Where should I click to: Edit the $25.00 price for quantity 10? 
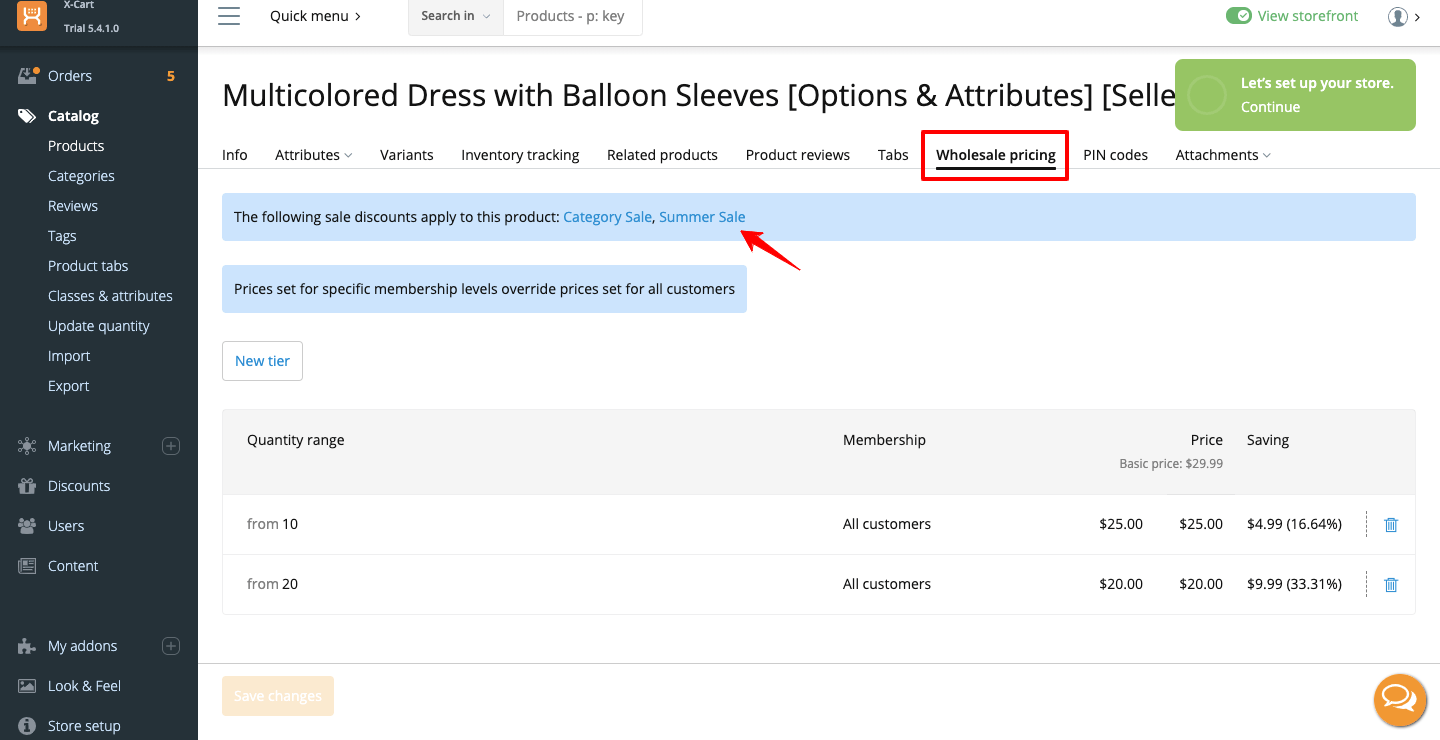pyautogui.click(x=1120, y=524)
